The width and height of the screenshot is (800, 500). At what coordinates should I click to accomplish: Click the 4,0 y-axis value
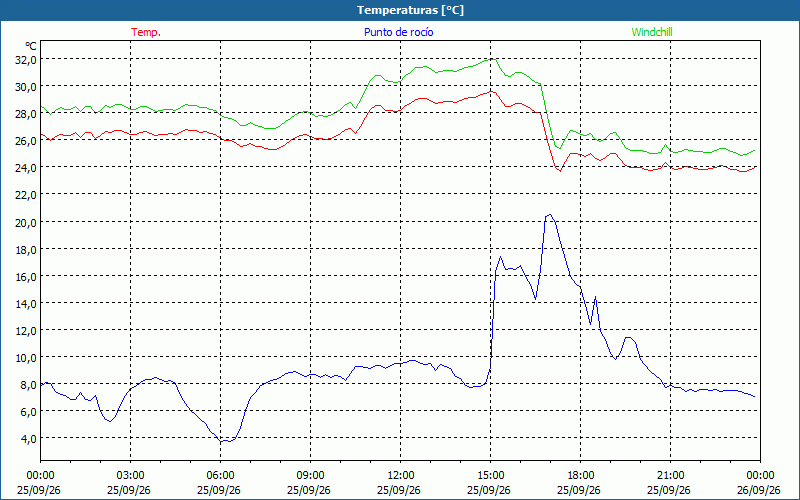click(x=29, y=439)
